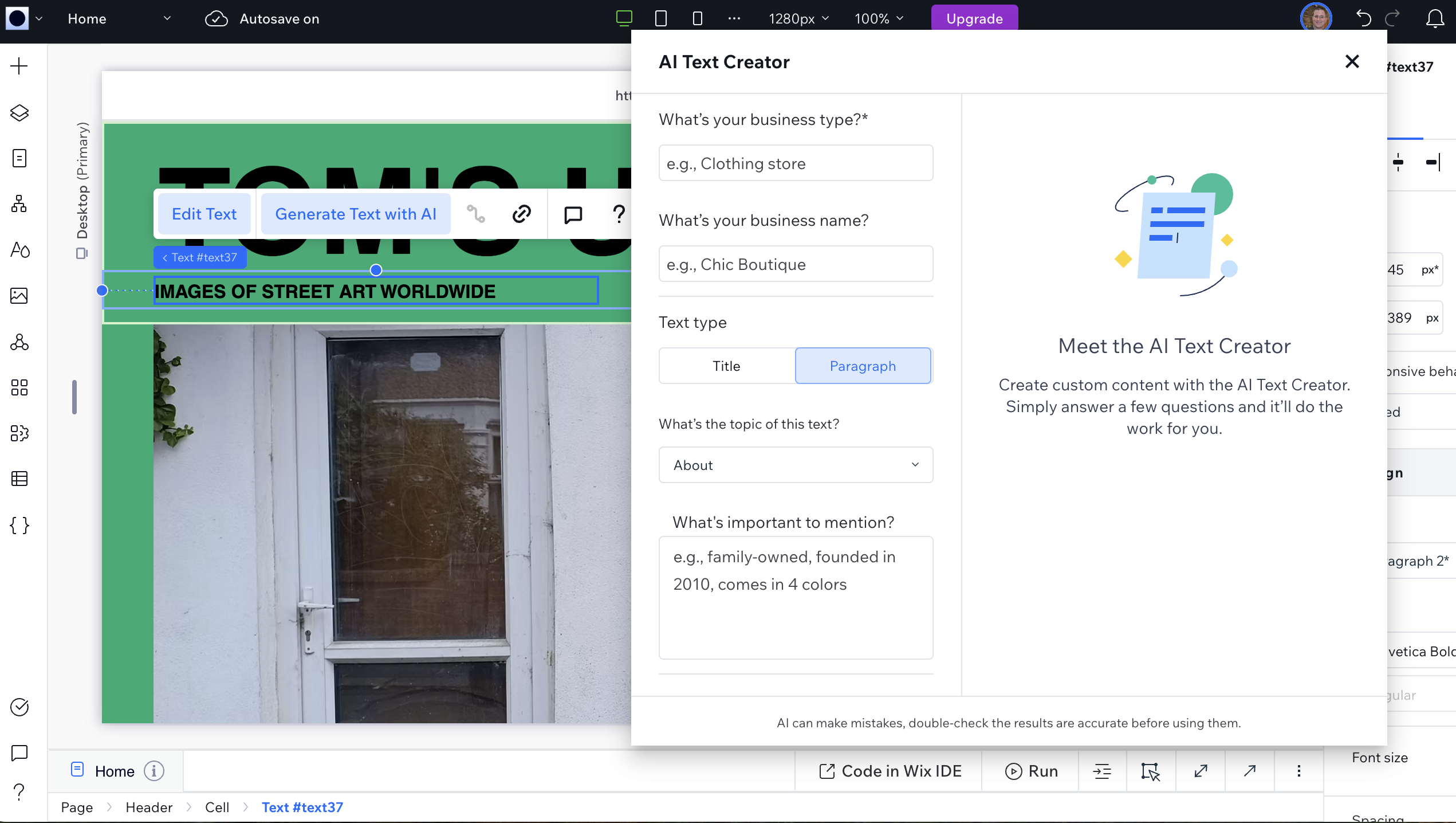Click the Autosave on cloud indicator
Image resolution: width=1456 pixels, height=823 pixels.
[262, 18]
